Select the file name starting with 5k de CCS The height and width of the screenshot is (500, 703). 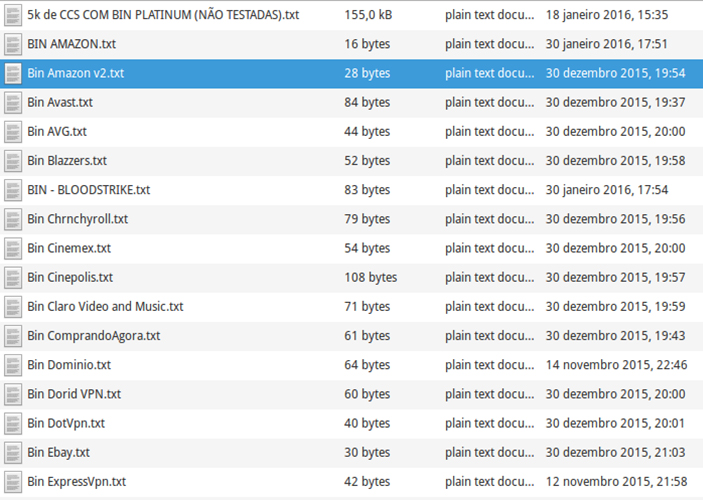(x=162, y=15)
